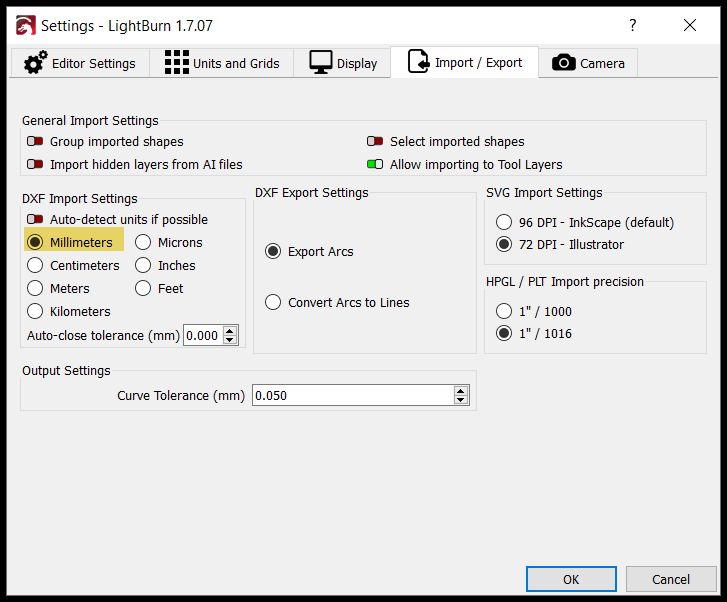
Task: Switch to the Camera tab
Action: click(x=588, y=63)
